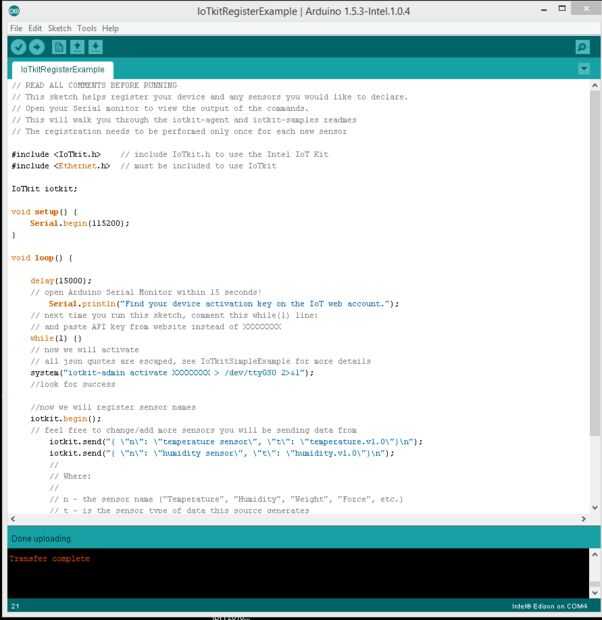The width and height of the screenshot is (602, 620).
Task: Click the '//look for success' comment
Action: 73,384
